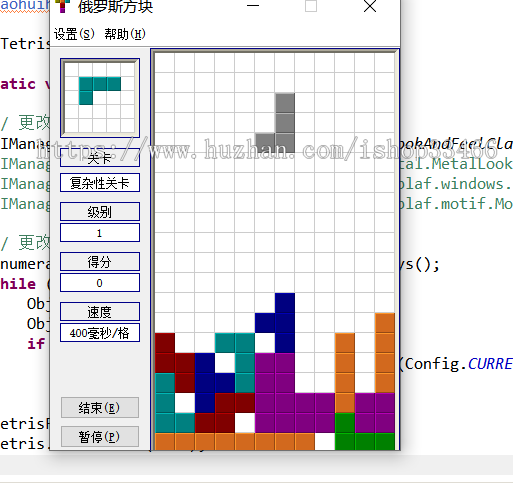Click the 'if' keyword in code editor
The height and width of the screenshot is (483, 513).
pos(36,344)
